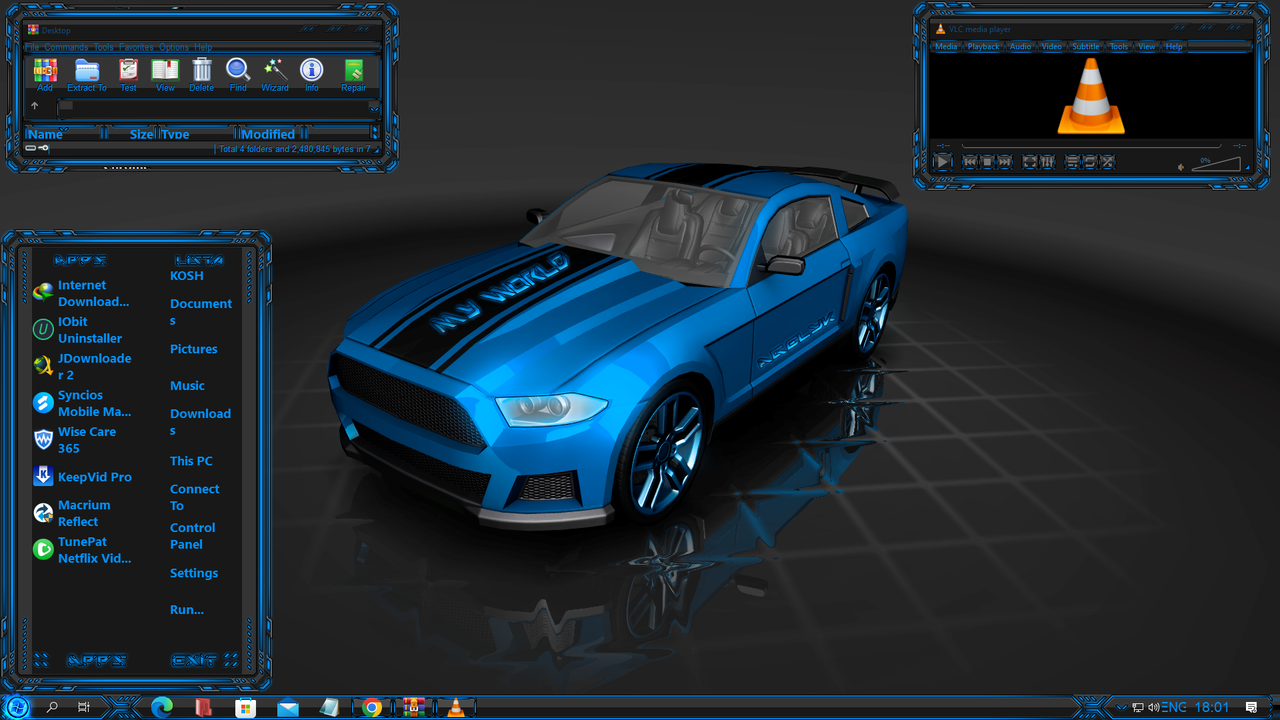1280x720 pixels.
Task: Click the Add icon in WinRAR toolbar
Action: coord(45,75)
